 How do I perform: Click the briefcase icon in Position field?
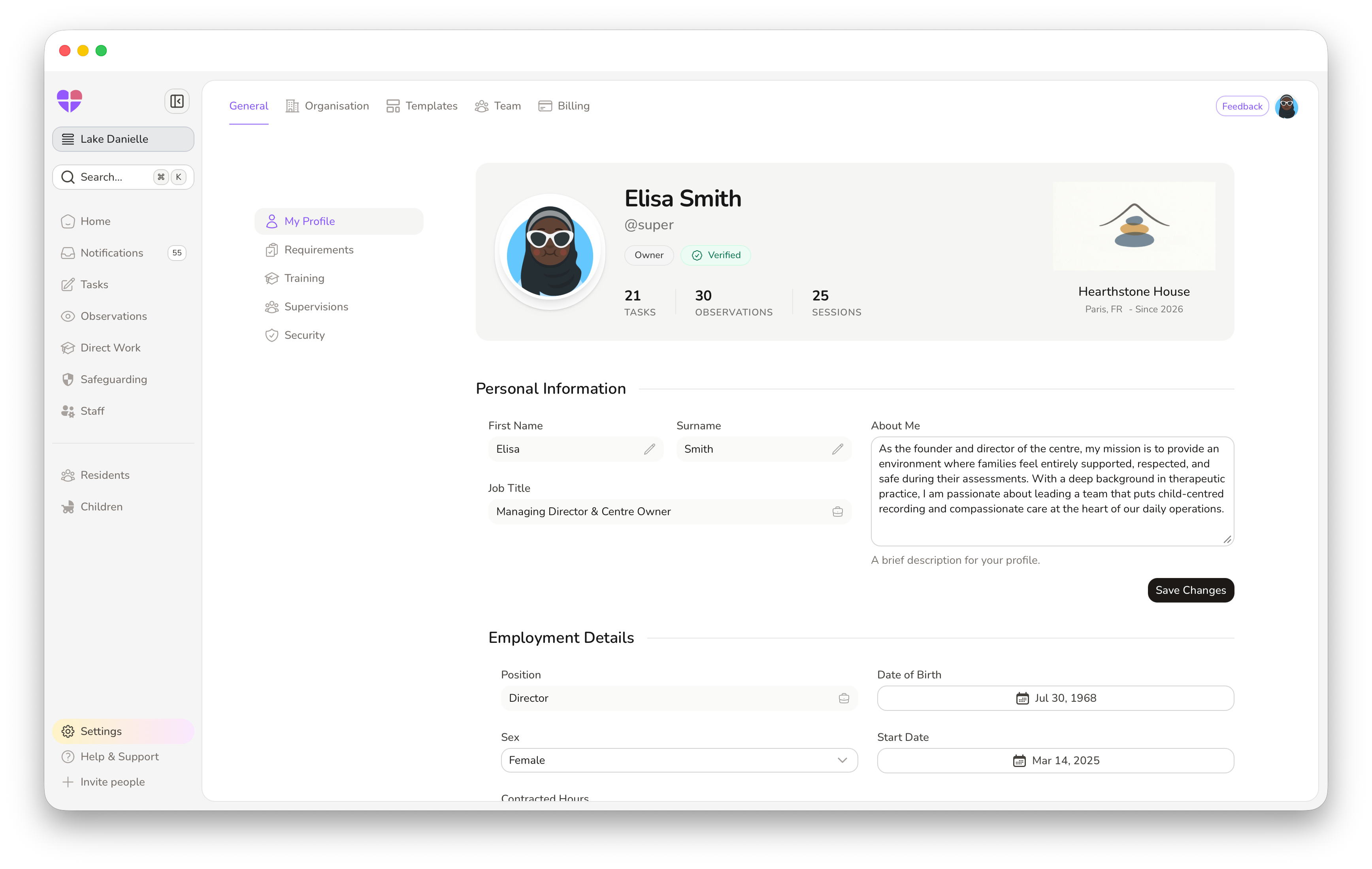(x=844, y=698)
